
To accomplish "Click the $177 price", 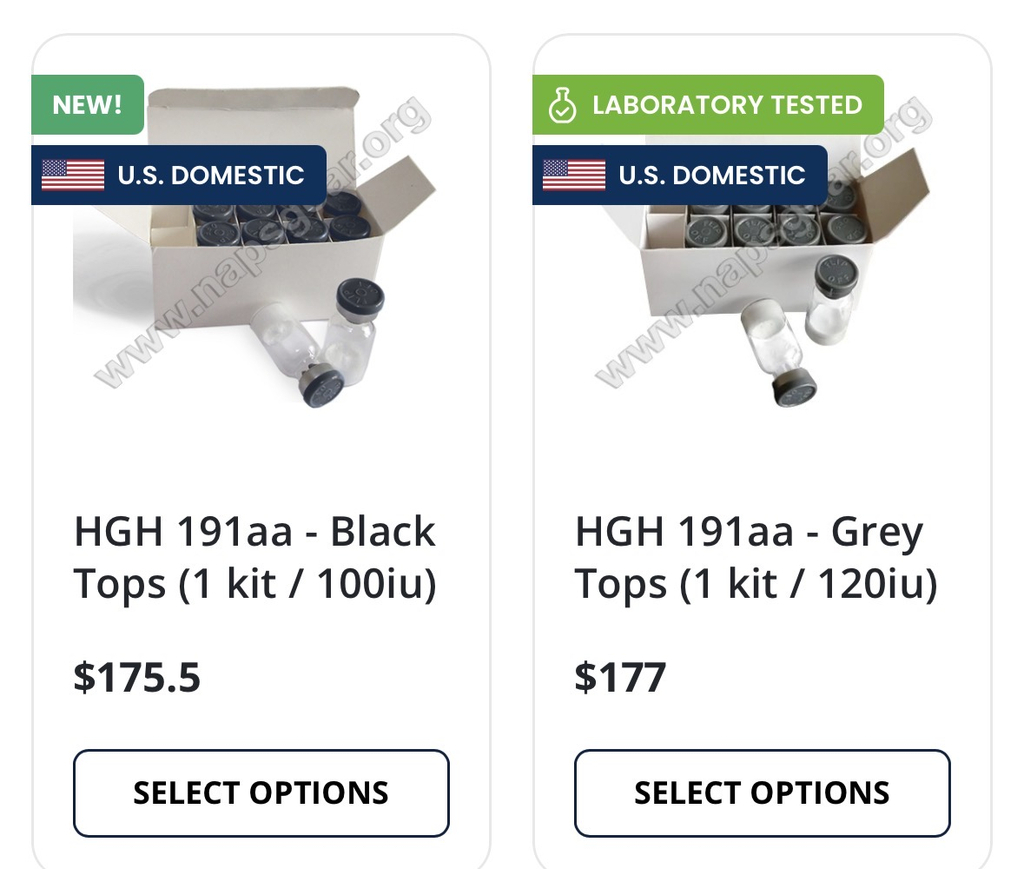I will coord(620,678).
